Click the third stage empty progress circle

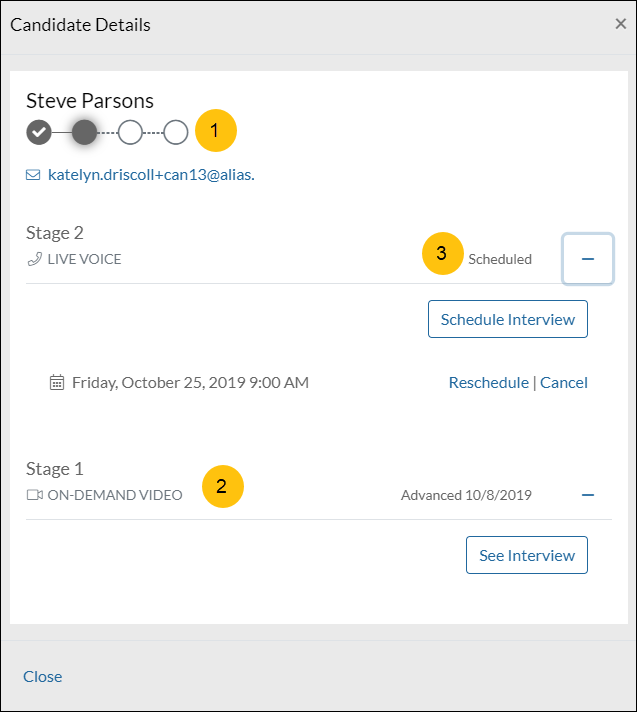pos(130,131)
